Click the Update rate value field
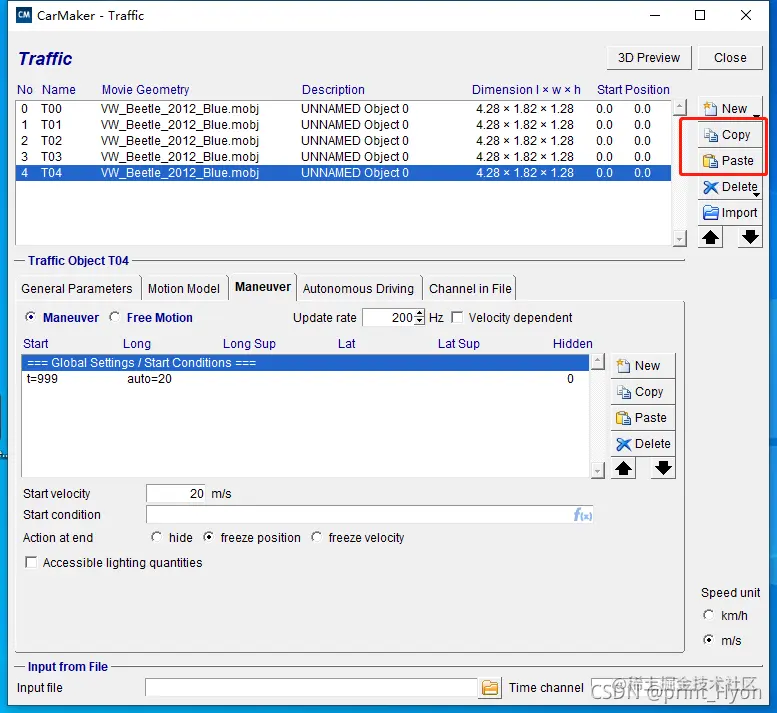Image resolution: width=777 pixels, height=713 pixels. (389, 318)
